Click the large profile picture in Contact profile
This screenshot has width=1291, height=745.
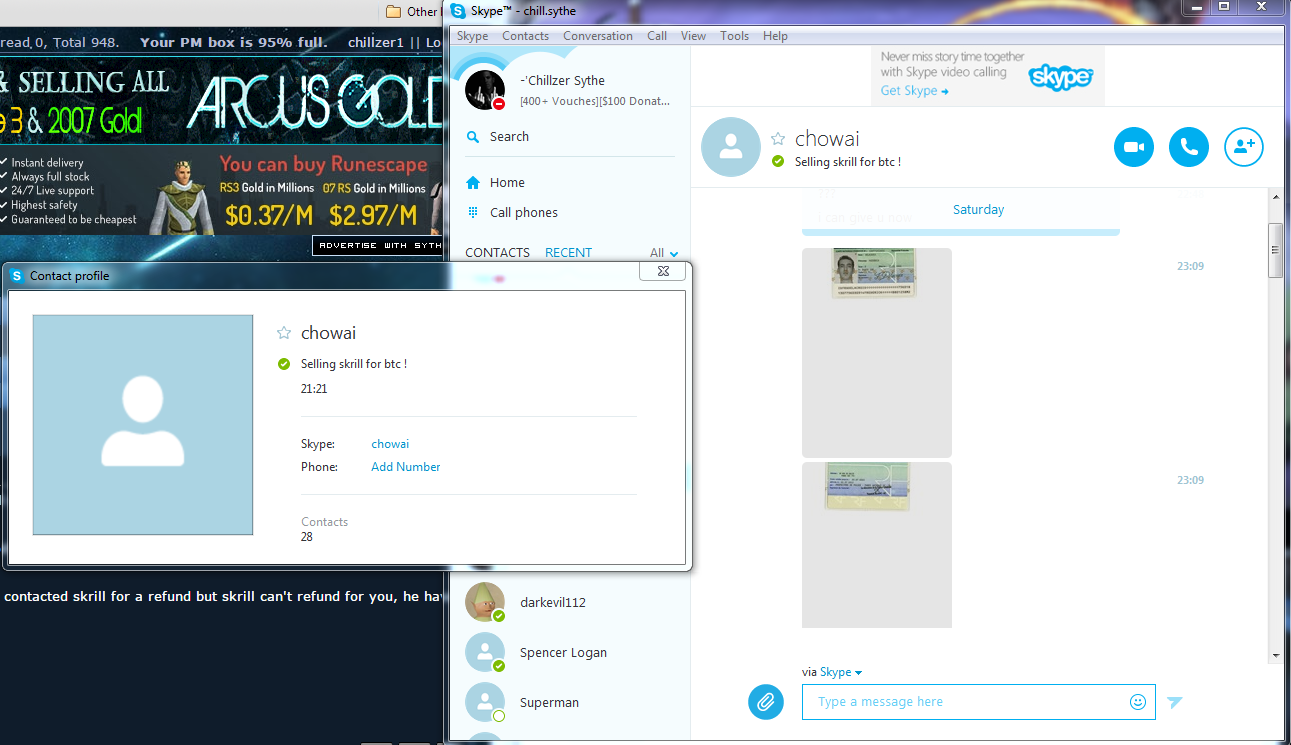143,425
